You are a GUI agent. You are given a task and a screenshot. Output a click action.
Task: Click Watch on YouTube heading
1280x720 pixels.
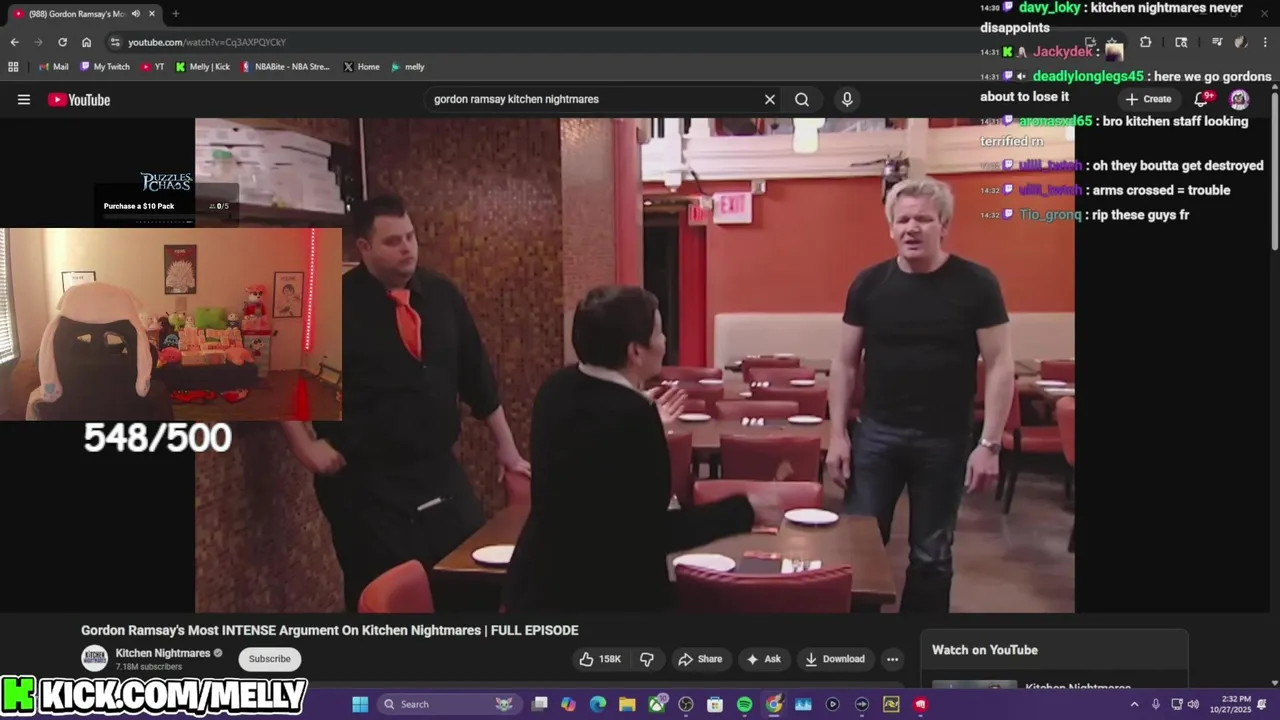click(985, 650)
